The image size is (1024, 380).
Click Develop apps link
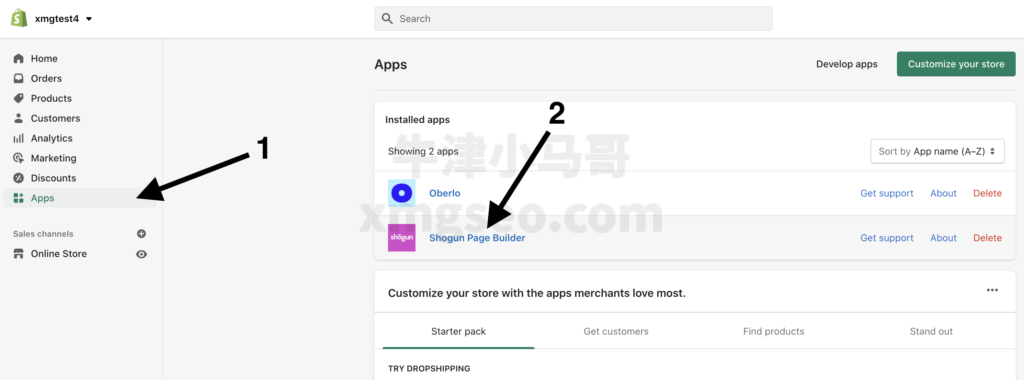click(x=847, y=64)
